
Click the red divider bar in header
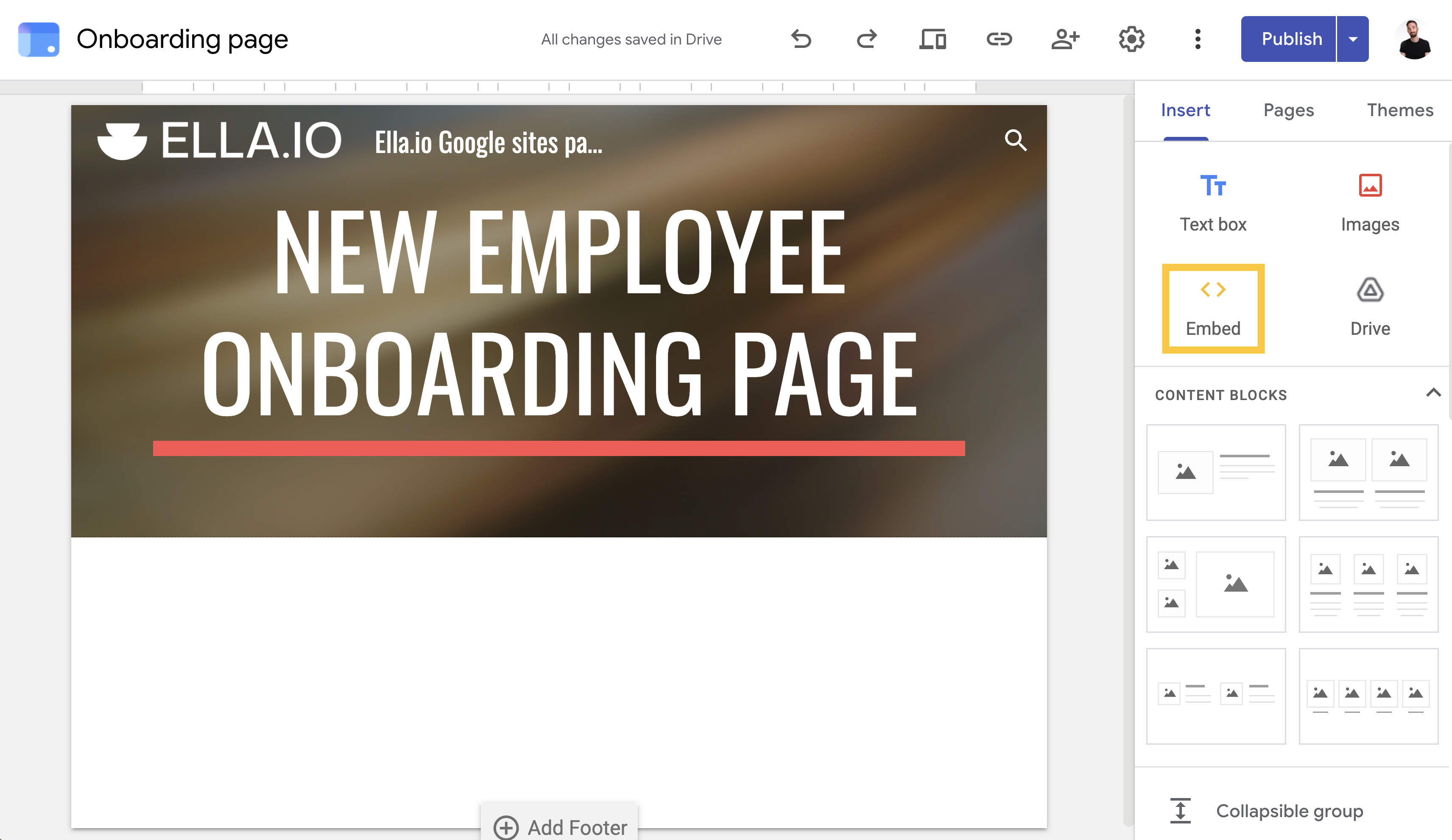pyautogui.click(x=559, y=448)
